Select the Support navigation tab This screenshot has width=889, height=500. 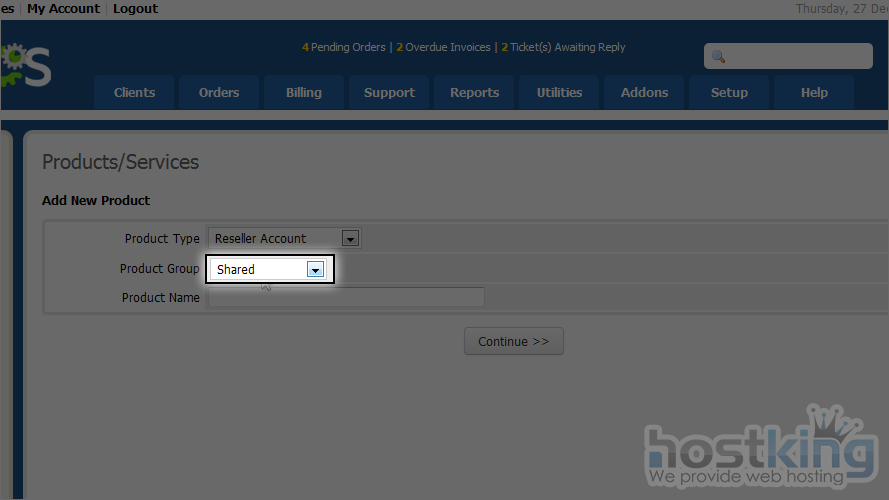(x=389, y=93)
